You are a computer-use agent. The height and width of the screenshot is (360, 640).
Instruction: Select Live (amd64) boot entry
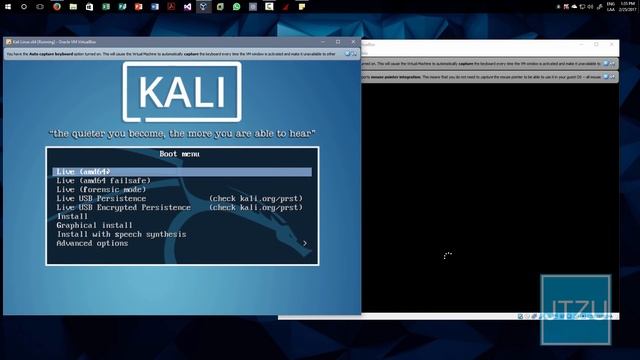click(x=182, y=172)
